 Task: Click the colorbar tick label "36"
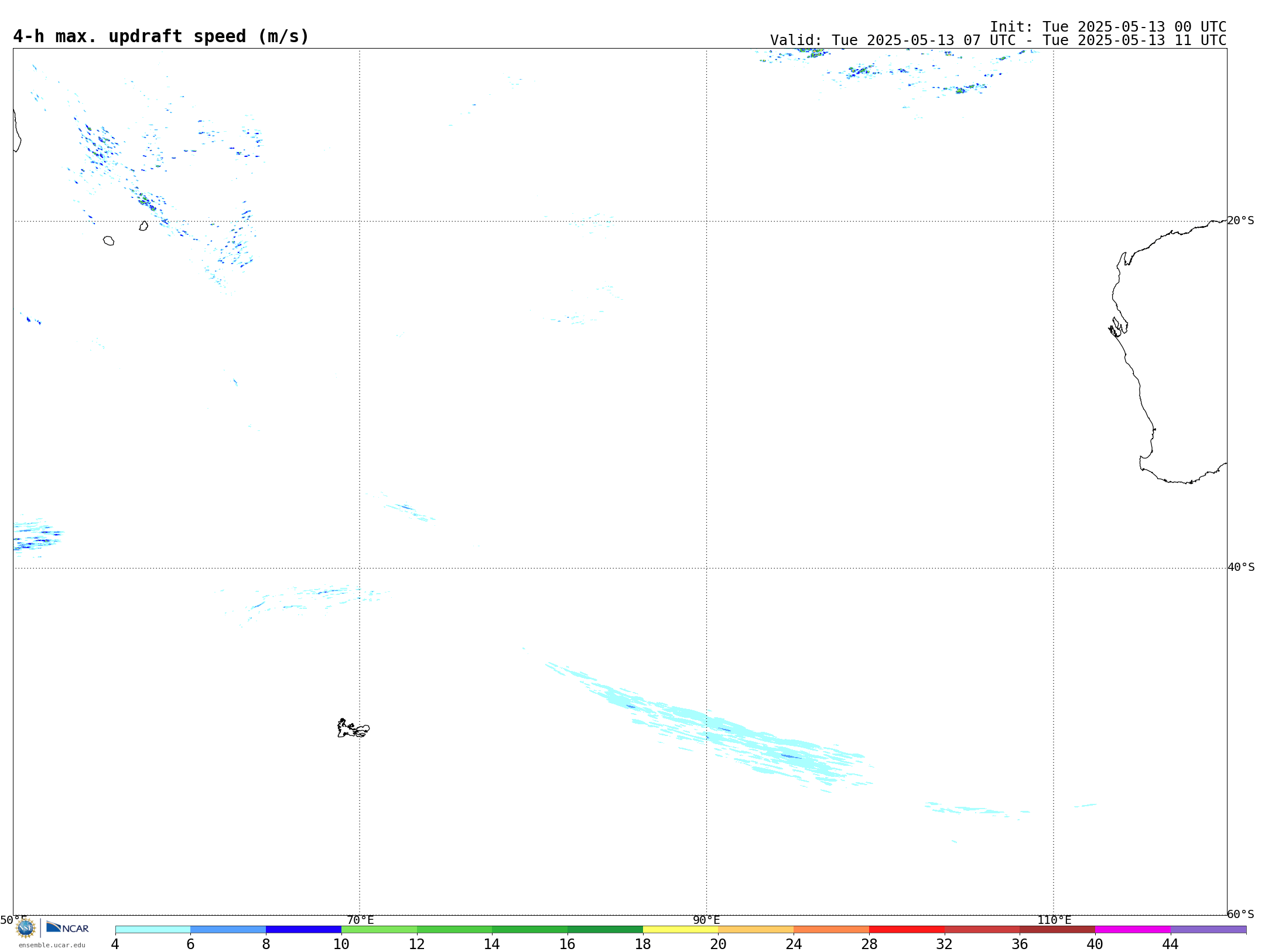[1020, 944]
